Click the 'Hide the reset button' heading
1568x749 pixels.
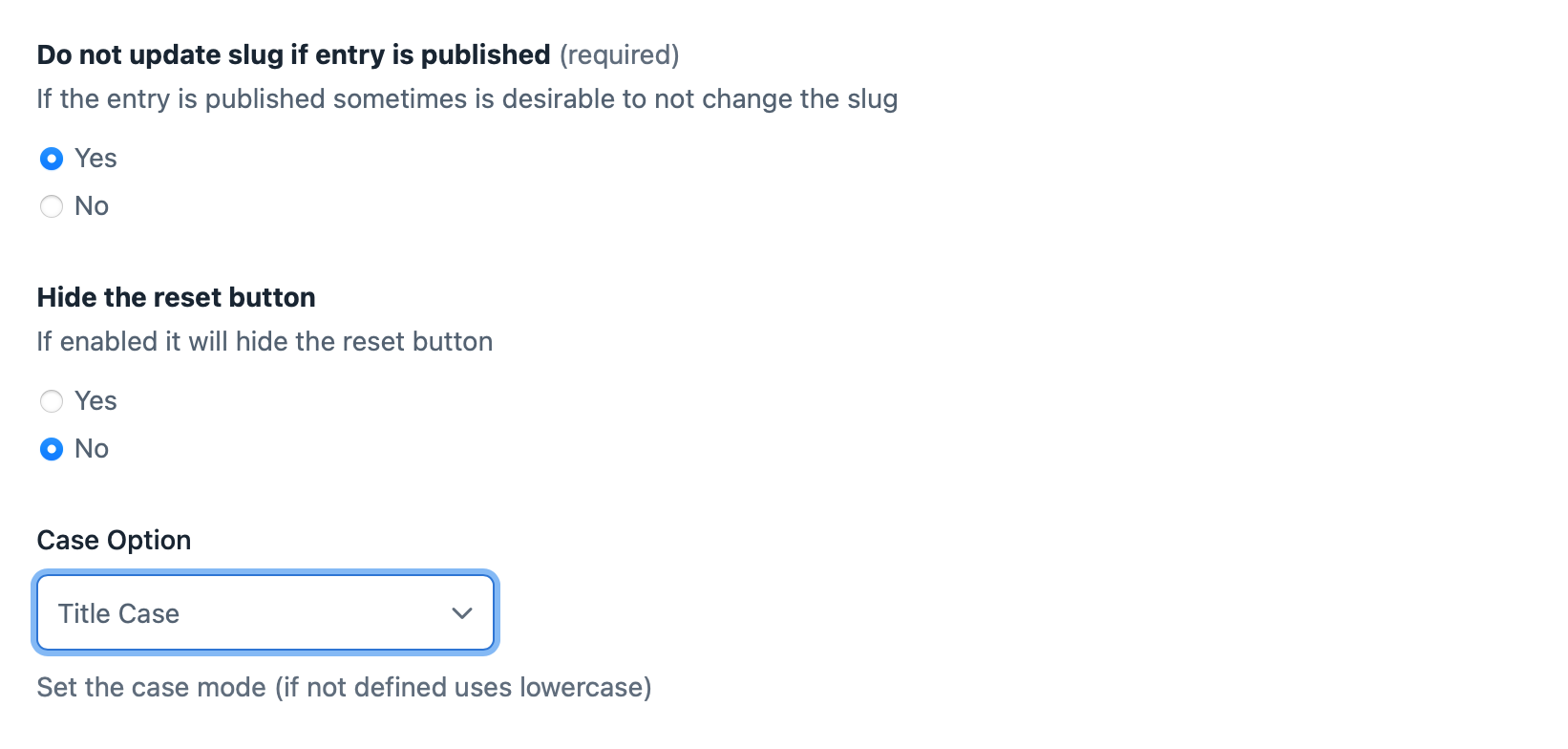point(176,298)
